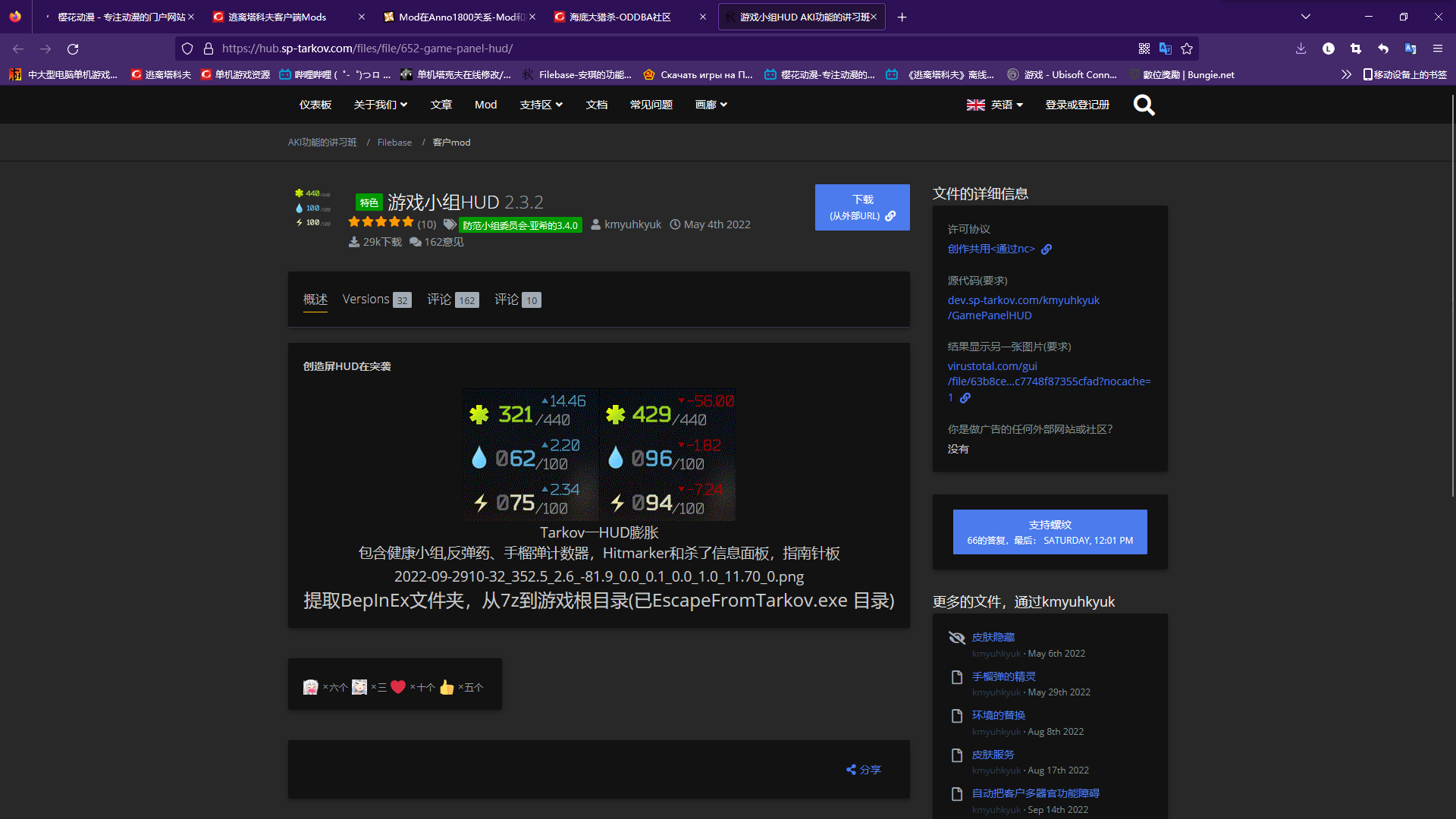Click the tracking protection shield icon

[187, 48]
